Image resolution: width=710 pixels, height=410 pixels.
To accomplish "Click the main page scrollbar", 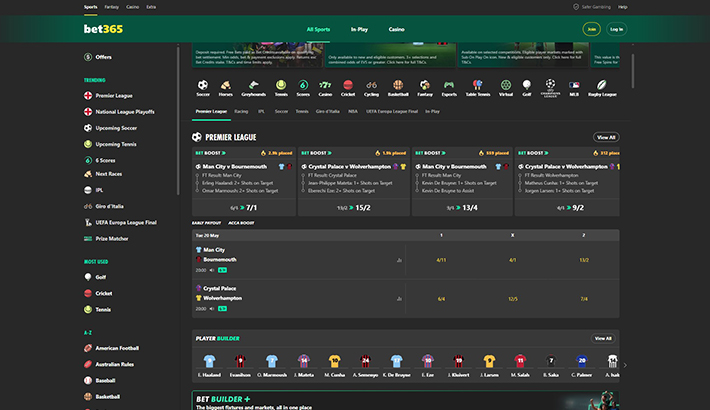I will coord(633,71).
